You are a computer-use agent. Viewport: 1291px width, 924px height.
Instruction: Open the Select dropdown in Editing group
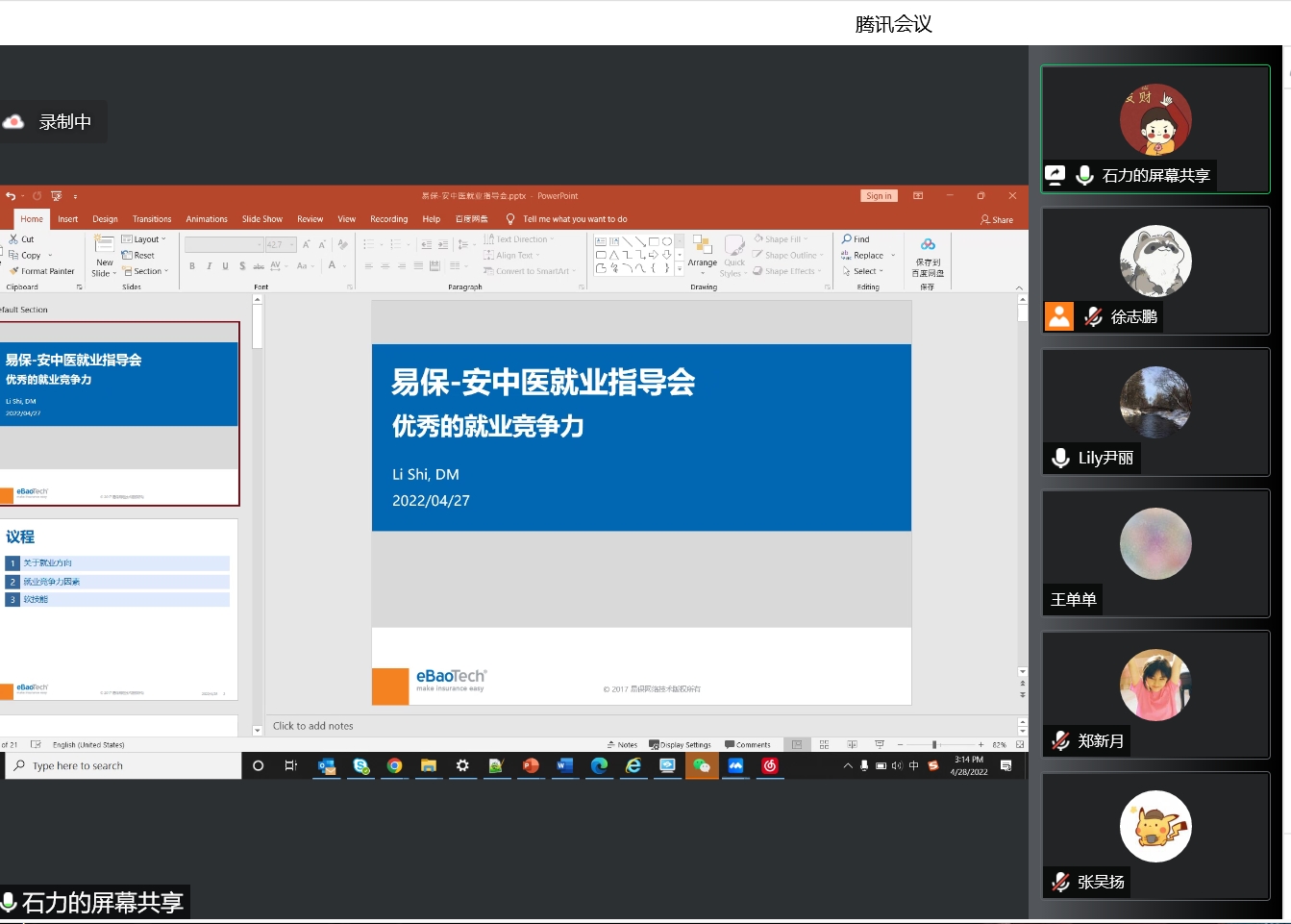(863, 271)
